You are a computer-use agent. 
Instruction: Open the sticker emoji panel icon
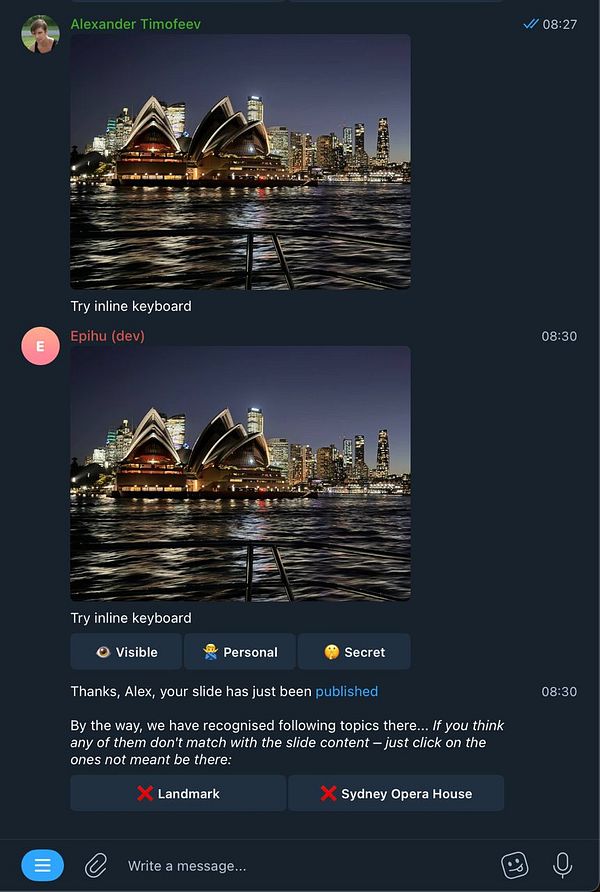pyautogui.click(x=515, y=865)
